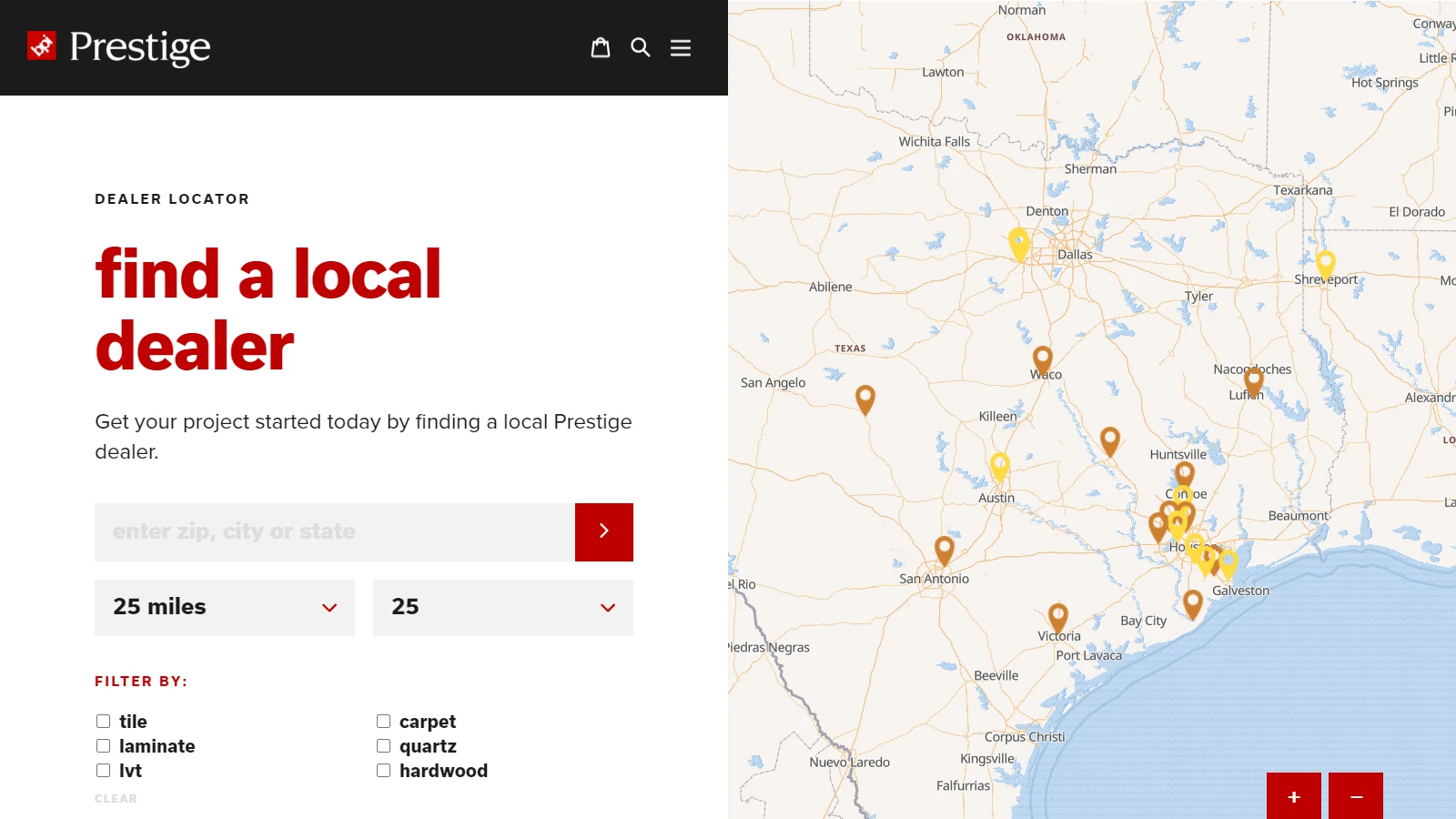Image resolution: width=1456 pixels, height=819 pixels.
Task: Click the Abilene label on the map
Action: pos(831,287)
